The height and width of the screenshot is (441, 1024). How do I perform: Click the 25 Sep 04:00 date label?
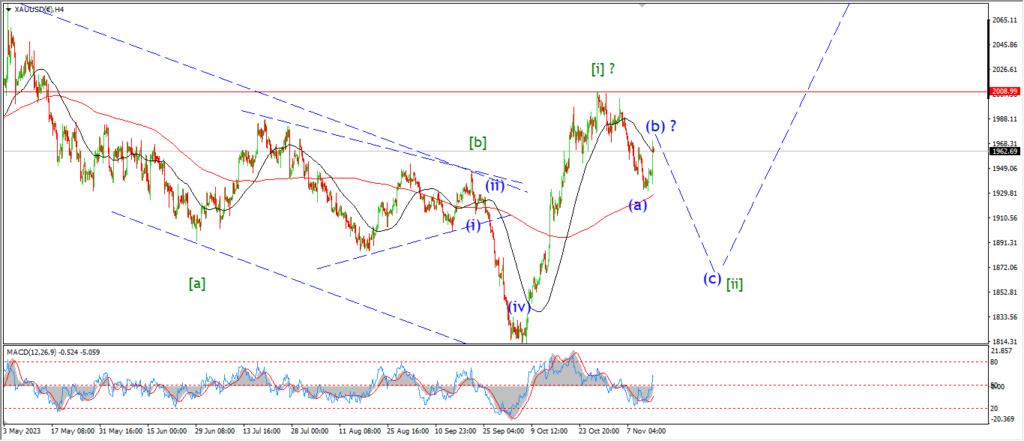504,431
